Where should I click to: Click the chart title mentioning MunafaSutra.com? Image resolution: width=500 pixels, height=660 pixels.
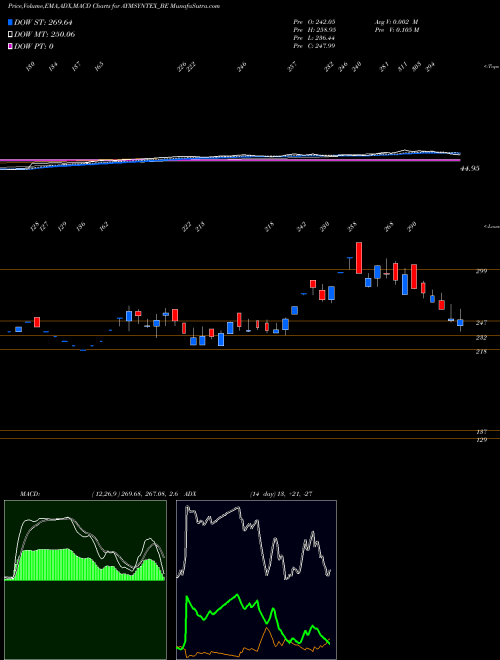pyautogui.click(x=114, y=6)
